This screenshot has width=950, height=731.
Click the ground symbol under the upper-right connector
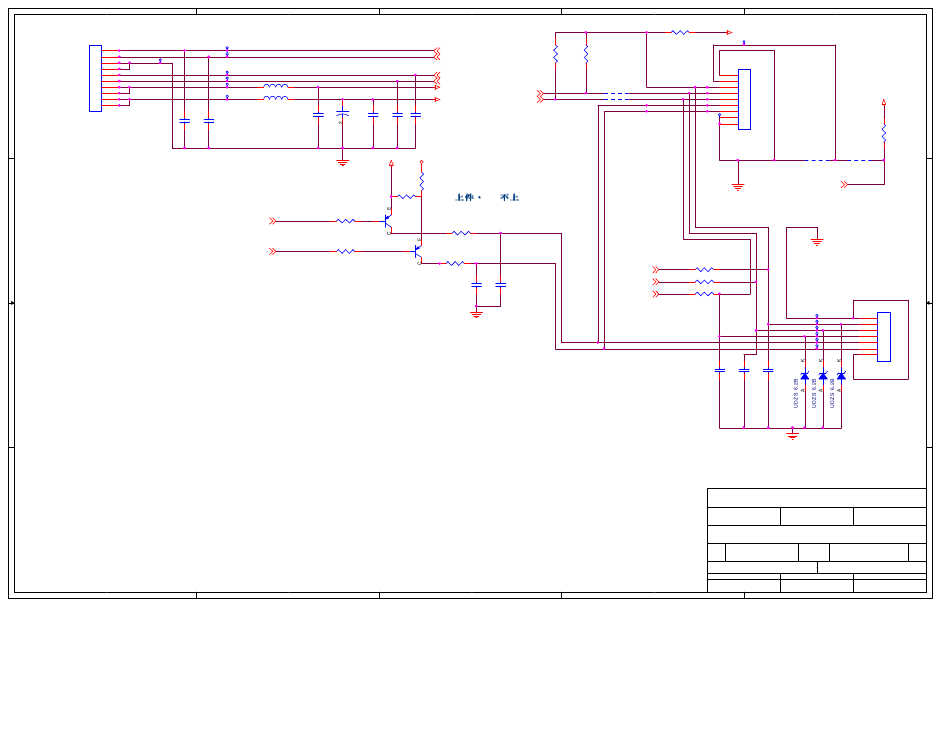click(738, 187)
